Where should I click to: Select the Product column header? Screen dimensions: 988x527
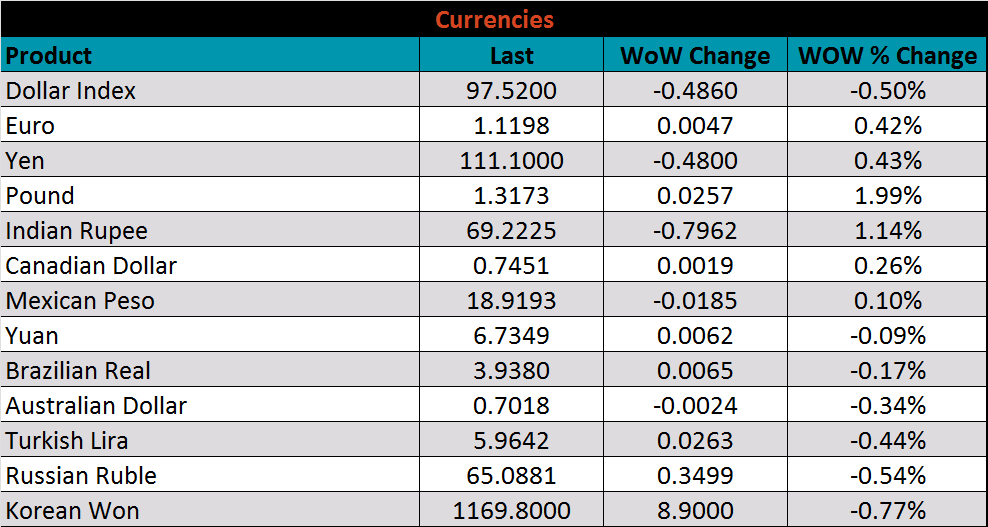coord(49,55)
